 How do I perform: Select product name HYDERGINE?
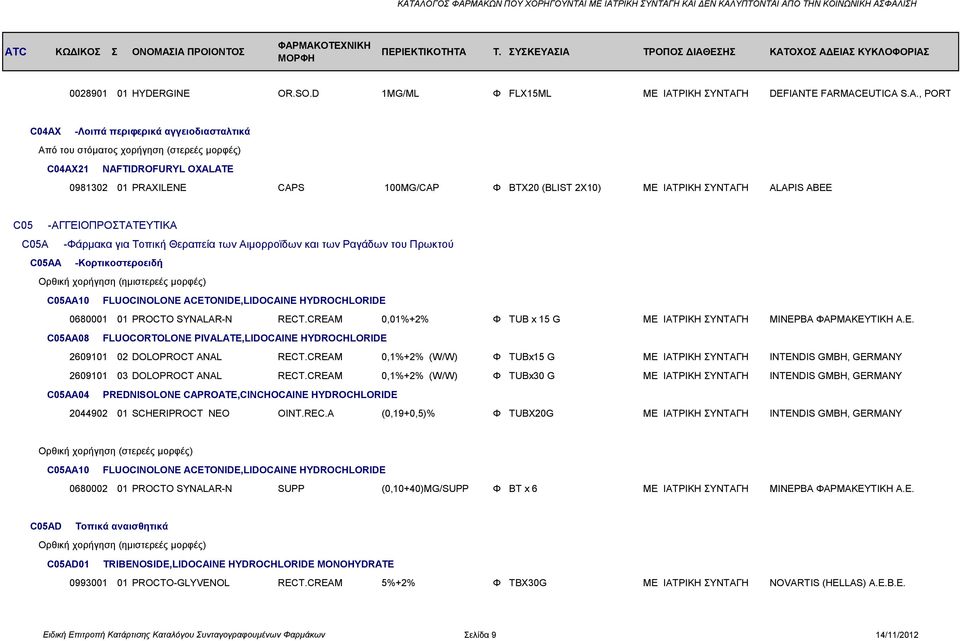point(160,94)
